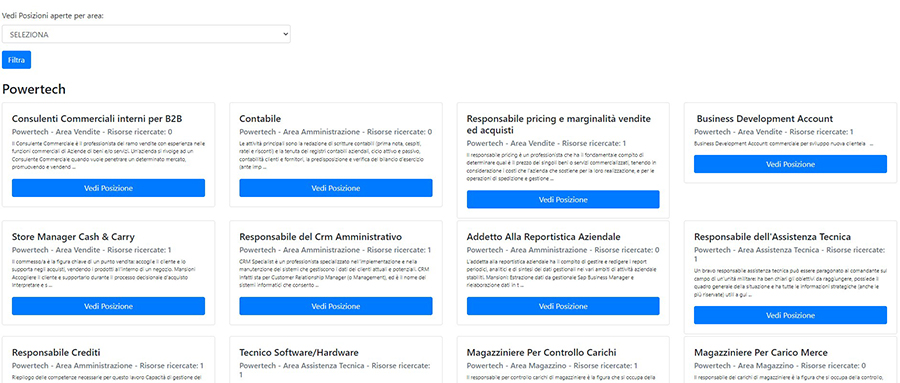Click the Business Development Account title

[765, 119]
